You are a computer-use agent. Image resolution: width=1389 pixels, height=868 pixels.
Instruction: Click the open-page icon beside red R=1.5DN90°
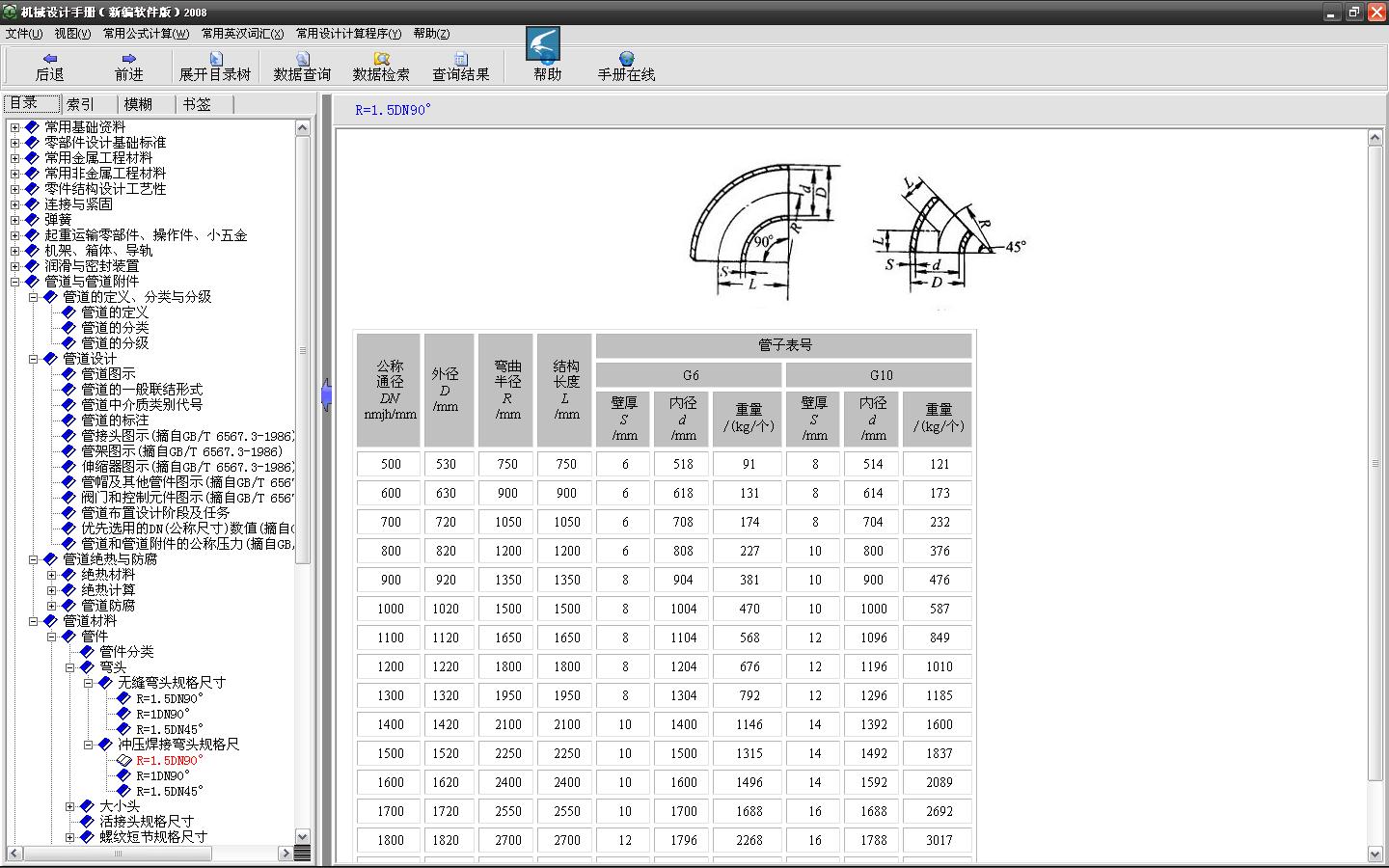[x=123, y=760]
